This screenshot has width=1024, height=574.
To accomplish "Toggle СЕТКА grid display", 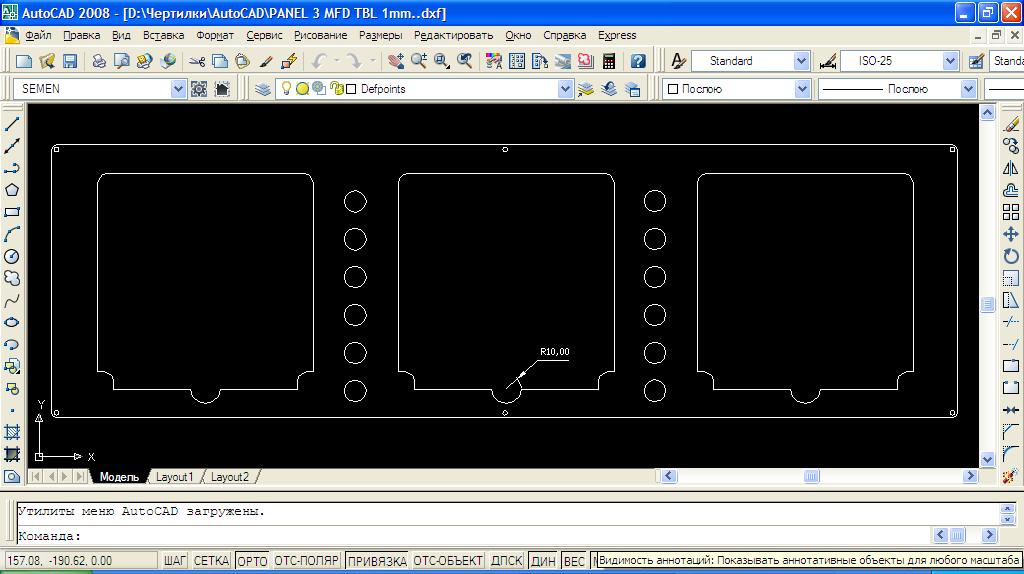I will tap(211, 560).
